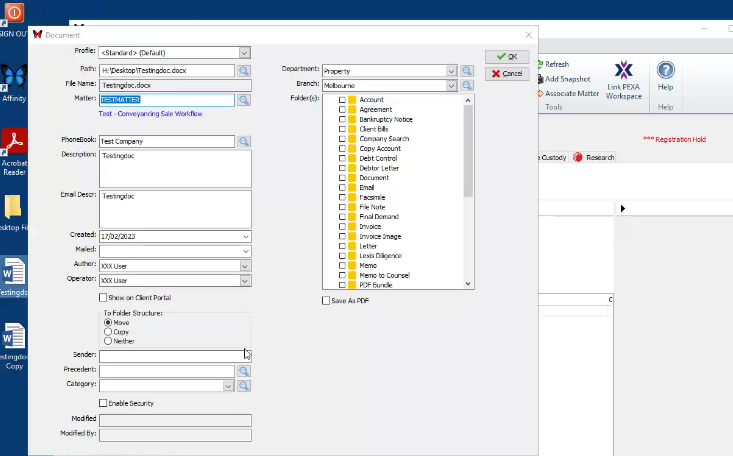Viewport: 733px width, 456px height.
Task: Open the Created date dropdown
Action: (244, 237)
